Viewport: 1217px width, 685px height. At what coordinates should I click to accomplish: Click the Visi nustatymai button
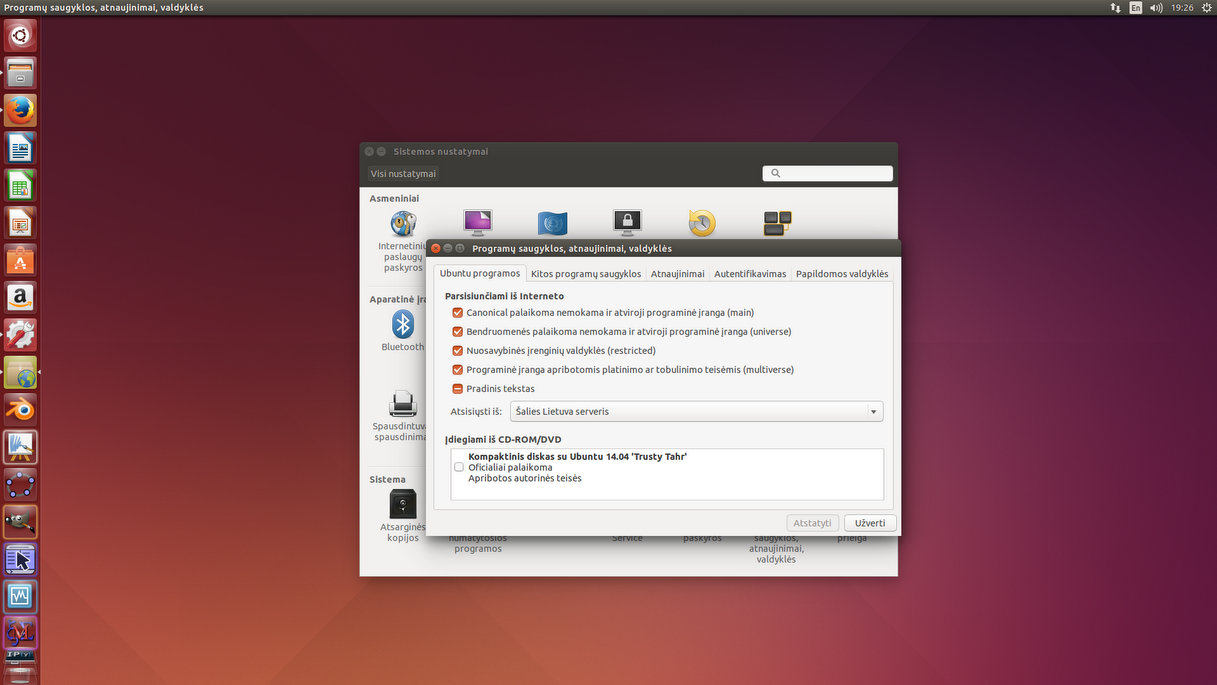tap(403, 174)
